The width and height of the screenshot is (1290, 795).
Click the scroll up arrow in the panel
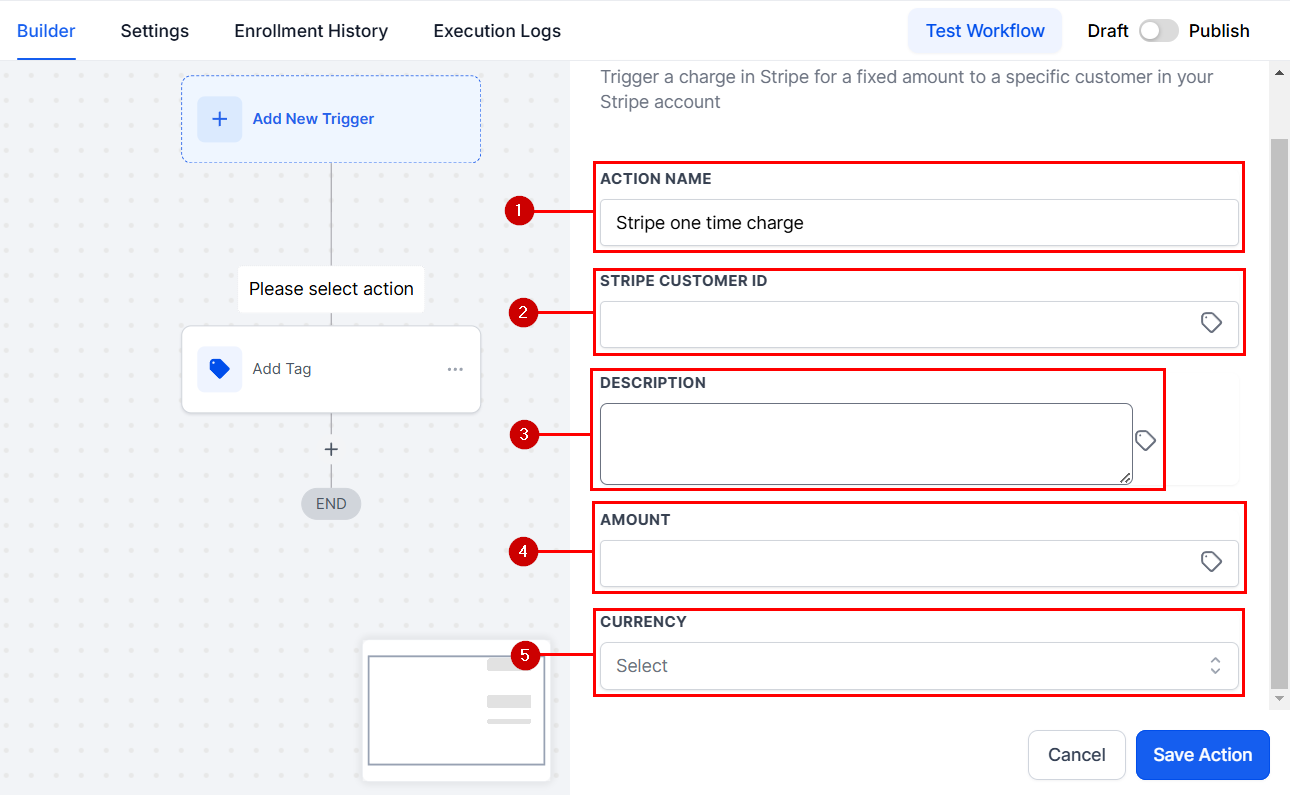pyautogui.click(x=1278, y=73)
